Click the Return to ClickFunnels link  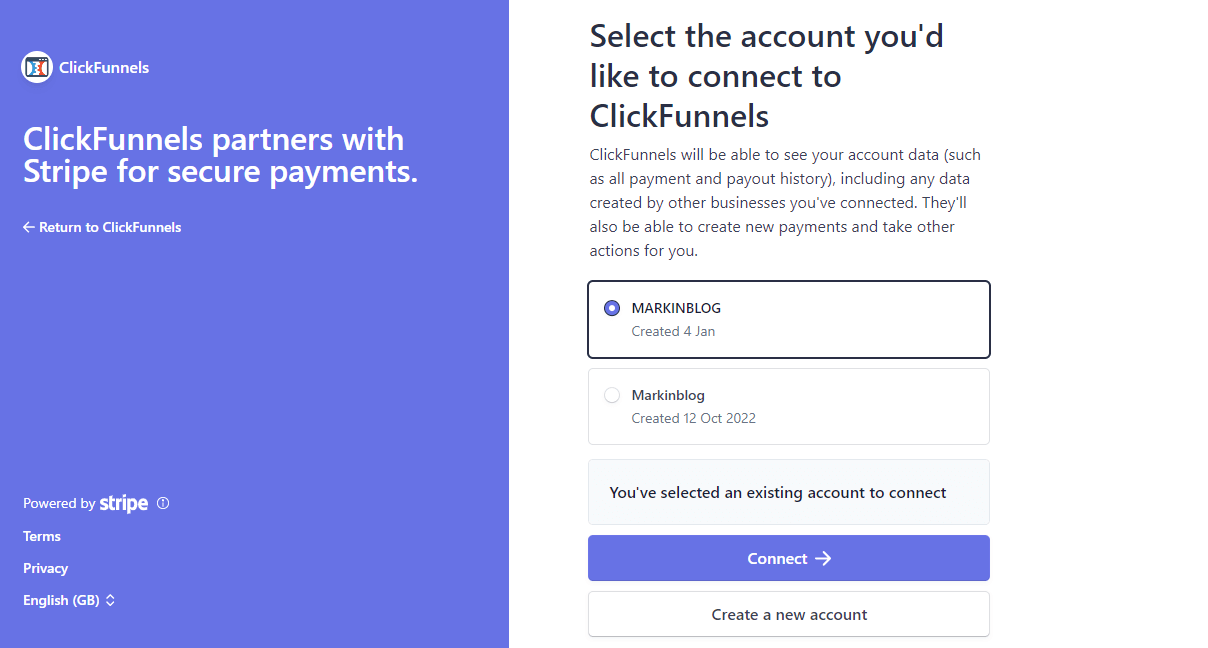pos(101,226)
